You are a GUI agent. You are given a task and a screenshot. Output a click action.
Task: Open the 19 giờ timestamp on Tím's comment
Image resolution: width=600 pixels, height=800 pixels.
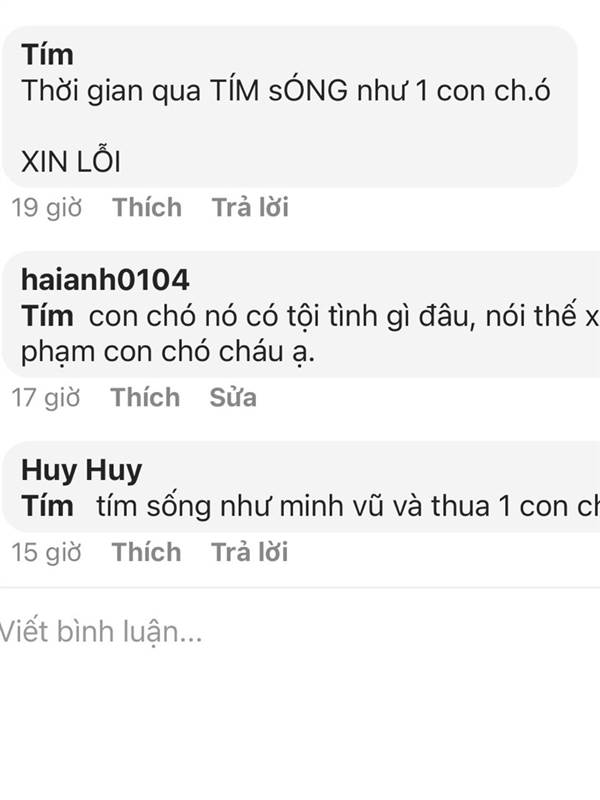46,208
